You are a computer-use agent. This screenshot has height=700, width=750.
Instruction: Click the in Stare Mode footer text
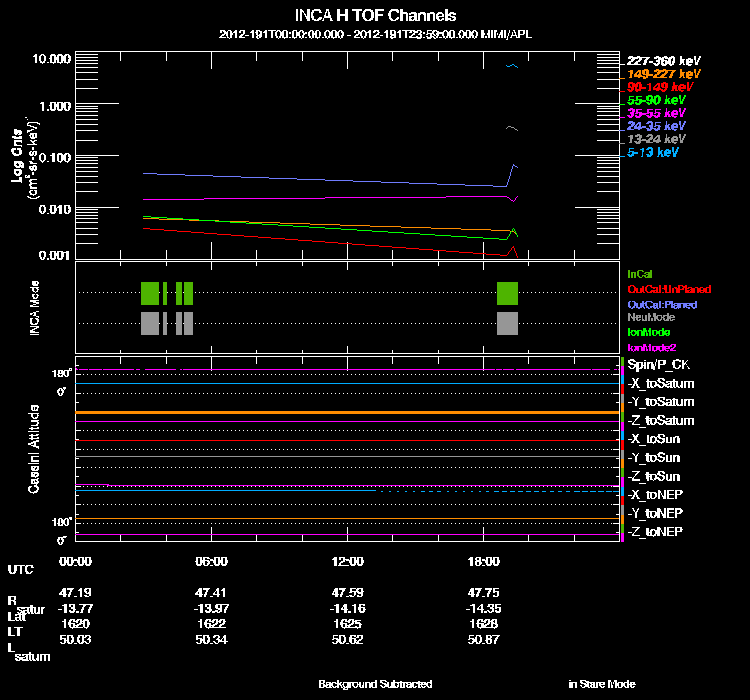click(601, 684)
